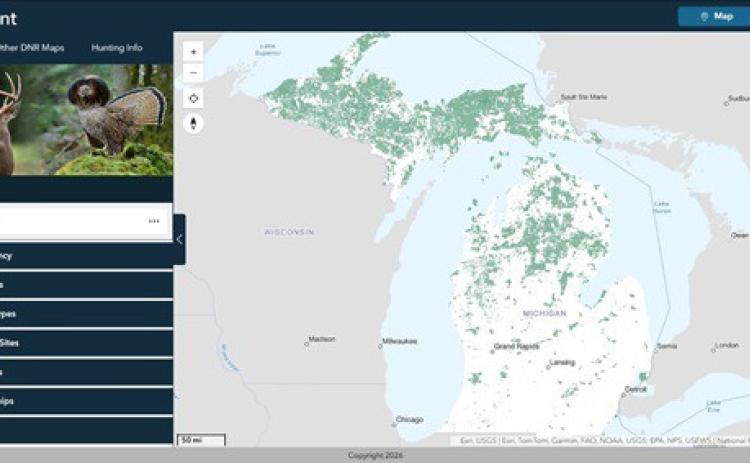This screenshot has width=750, height=463.
Task: Open the three-dot options menu
Action: tap(154, 221)
